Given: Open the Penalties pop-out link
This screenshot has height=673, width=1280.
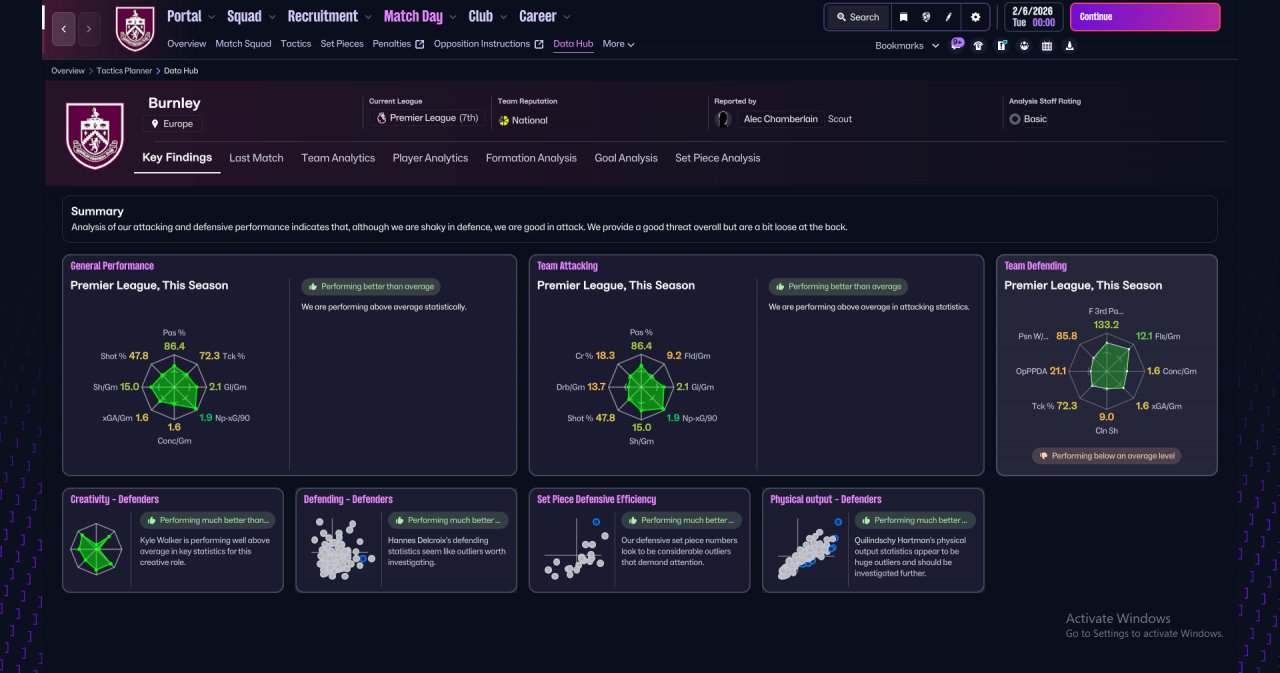Looking at the screenshot, I should tap(398, 44).
